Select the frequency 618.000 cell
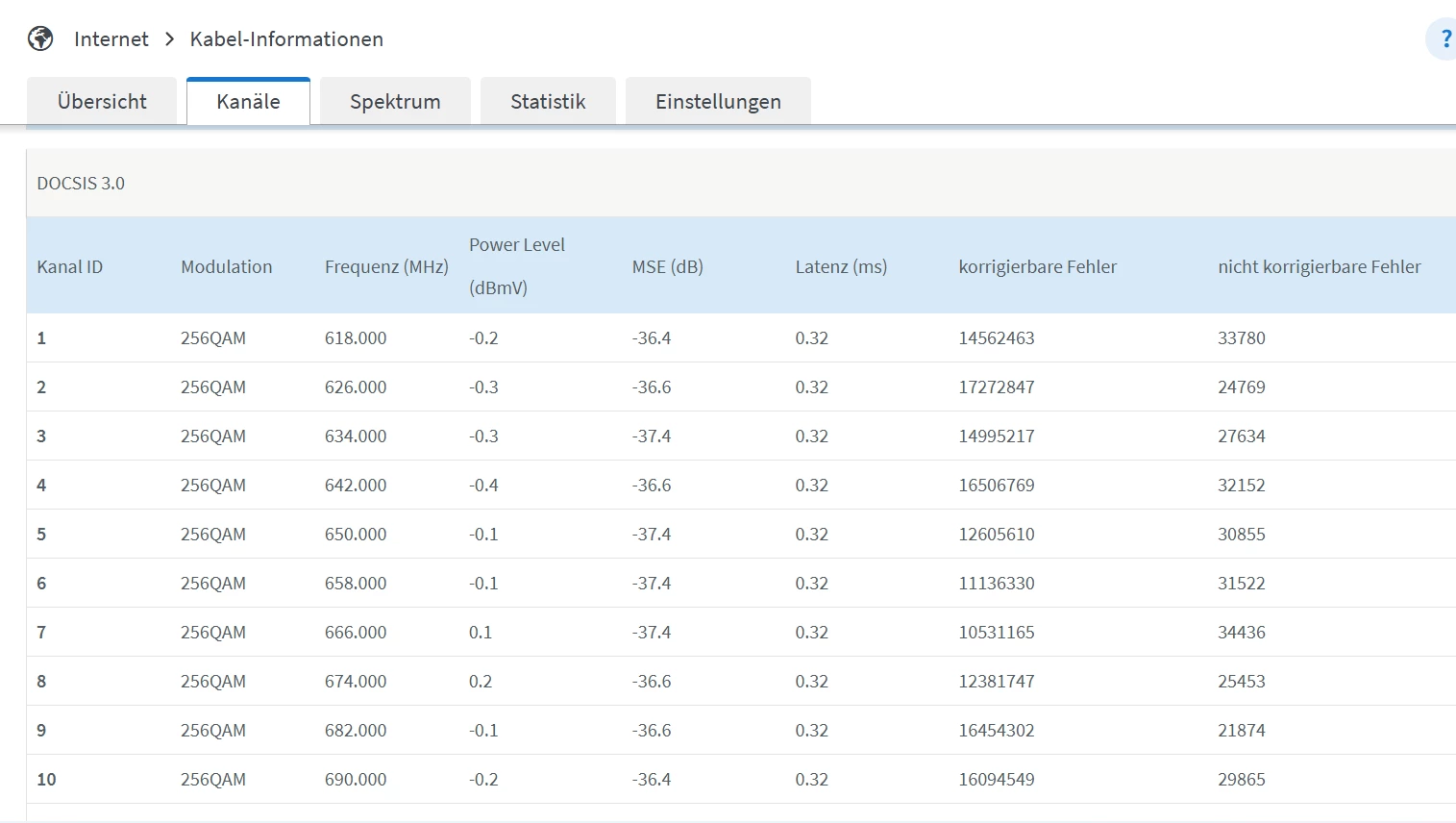The height and width of the screenshot is (823, 1456). [356, 338]
